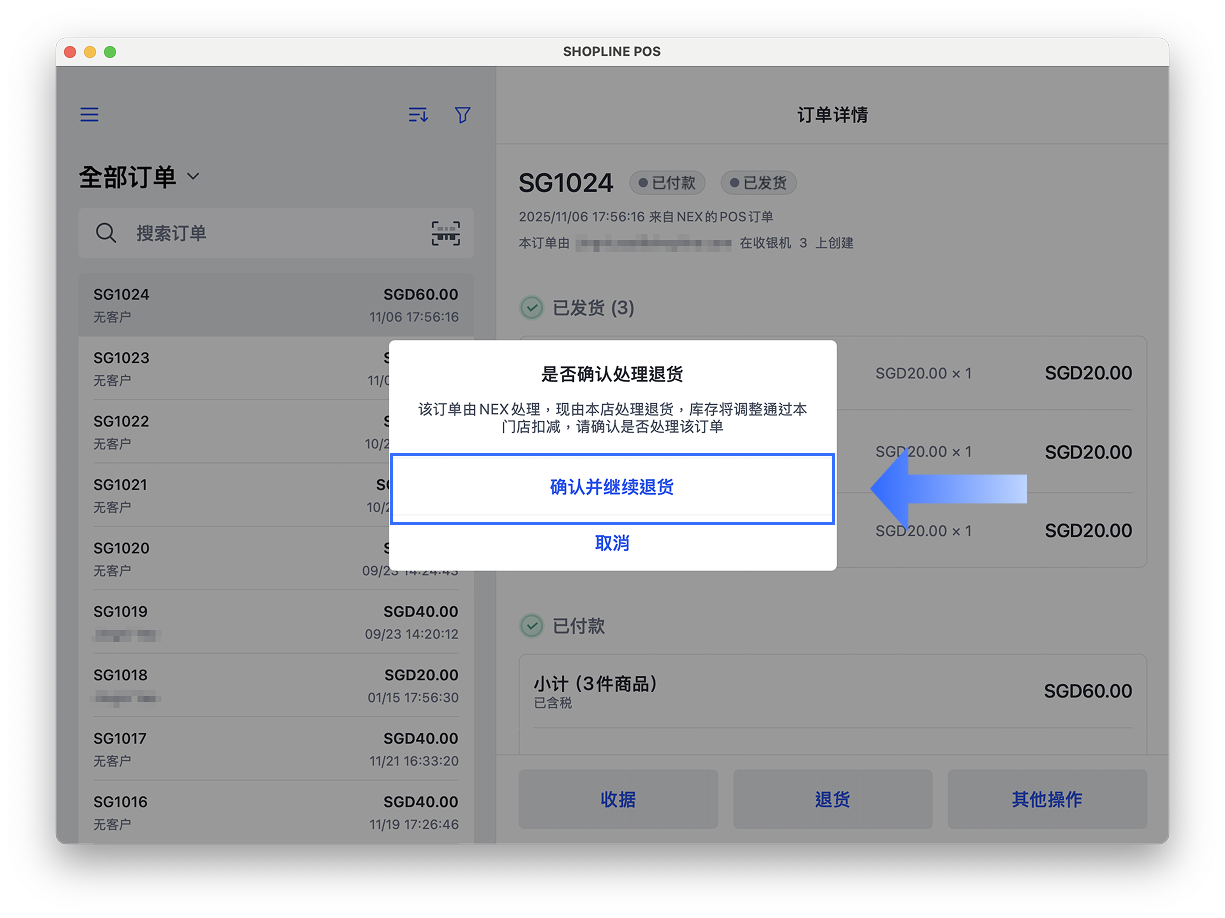The height and width of the screenshot is (918, 1225).
Task: Click the SGD60.00 subtotal amount
Action: point(1088,691)
